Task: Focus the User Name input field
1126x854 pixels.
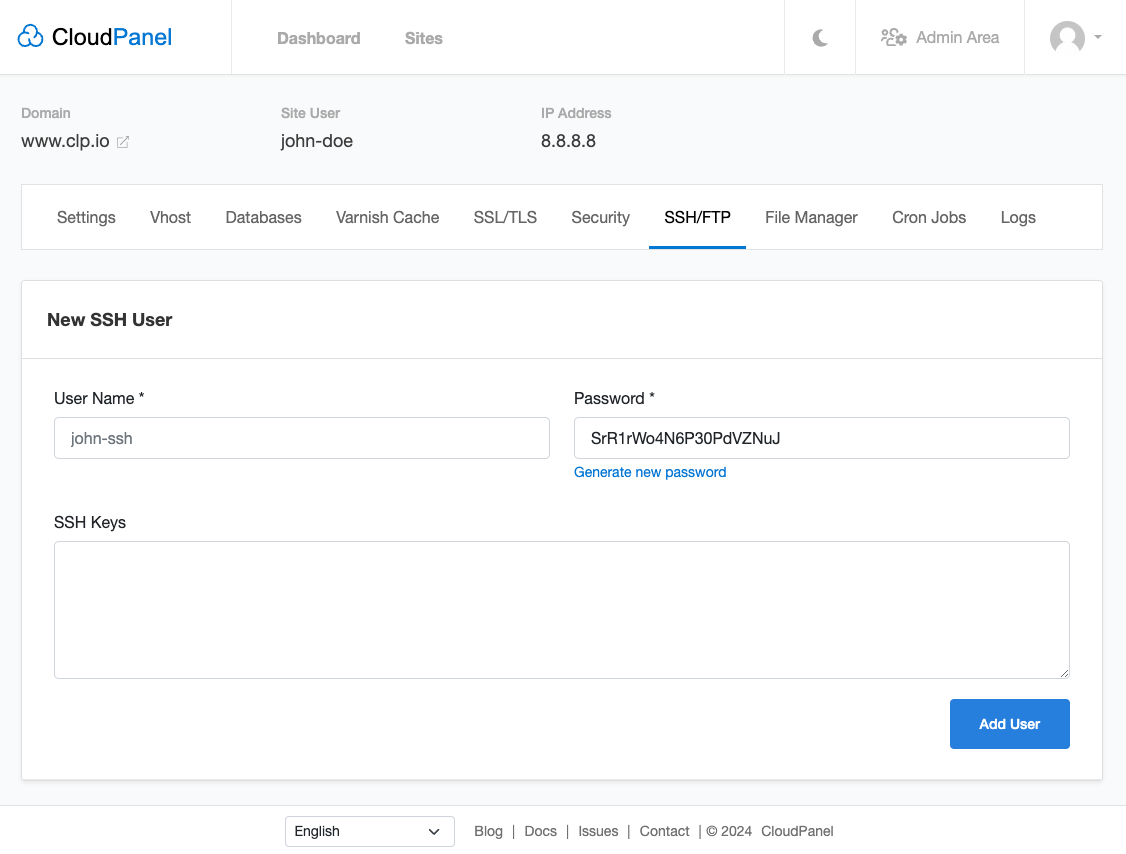Action: 301,438
